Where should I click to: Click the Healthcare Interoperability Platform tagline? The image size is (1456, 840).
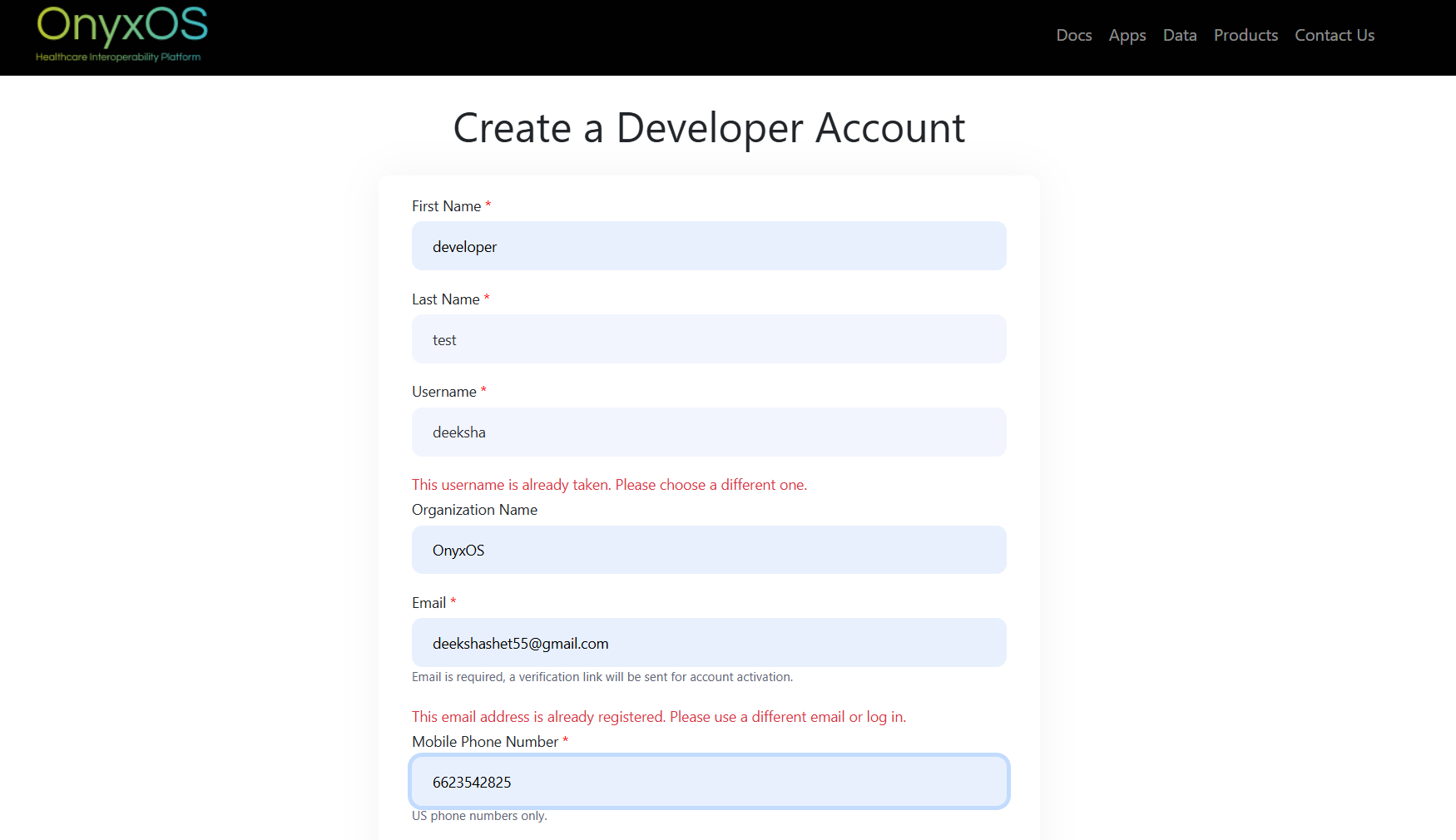118,57
